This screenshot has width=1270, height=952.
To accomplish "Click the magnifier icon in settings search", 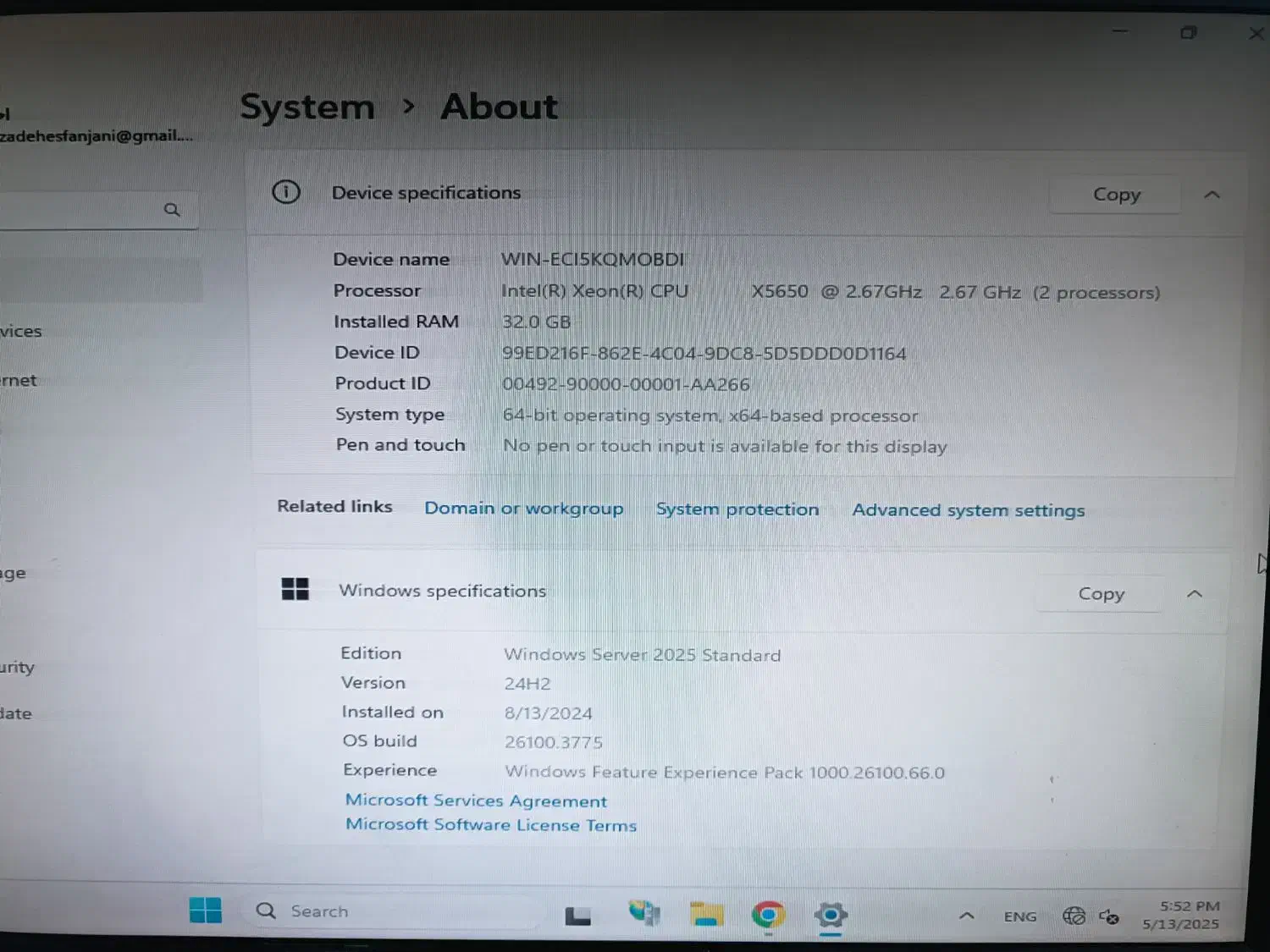I will (172, 209).
